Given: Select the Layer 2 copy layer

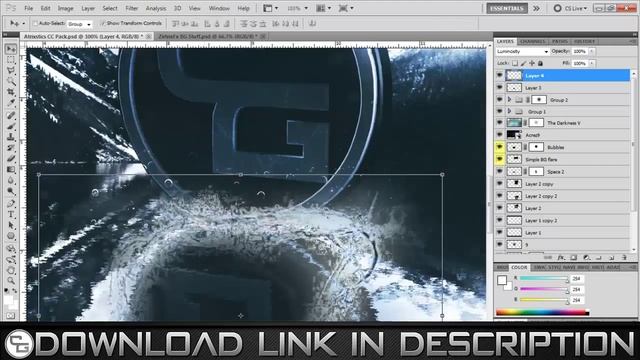Looking at the screenshot, I should click(x=563, y=184).
